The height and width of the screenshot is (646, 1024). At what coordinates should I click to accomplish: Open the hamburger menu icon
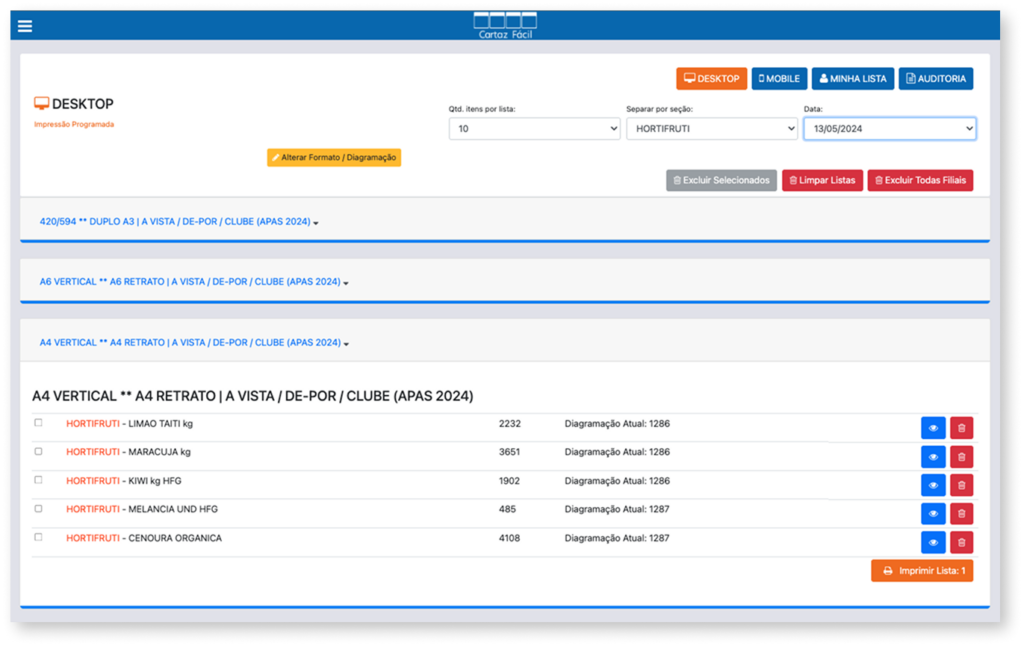(25, 26)
